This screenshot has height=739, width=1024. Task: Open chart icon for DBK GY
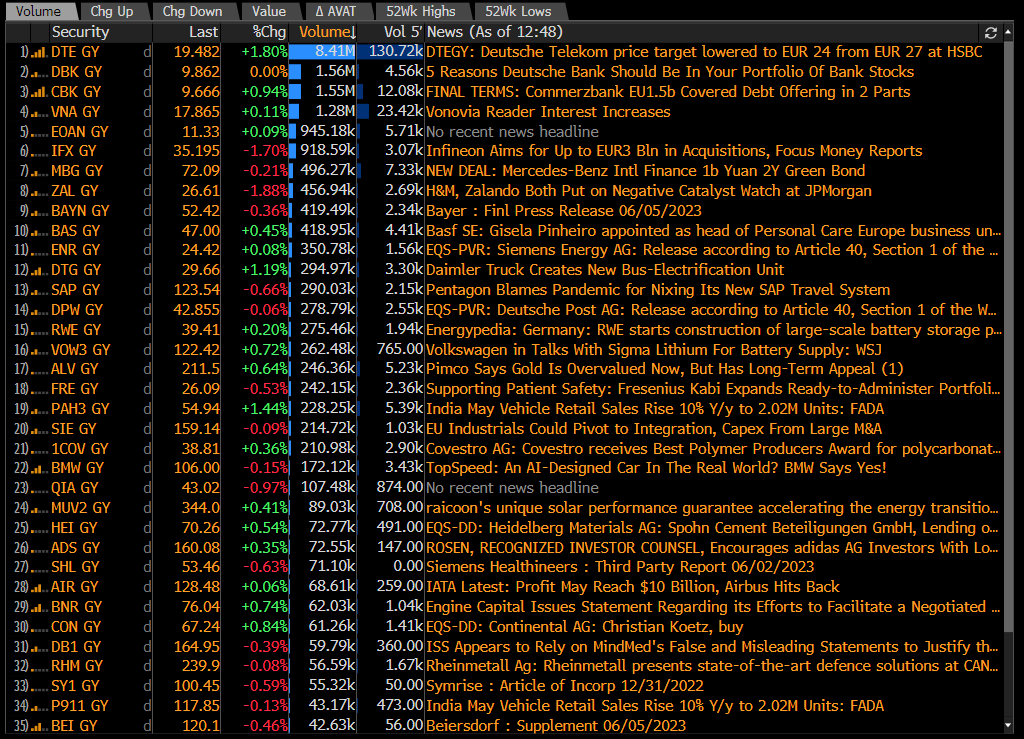(39, 72)
